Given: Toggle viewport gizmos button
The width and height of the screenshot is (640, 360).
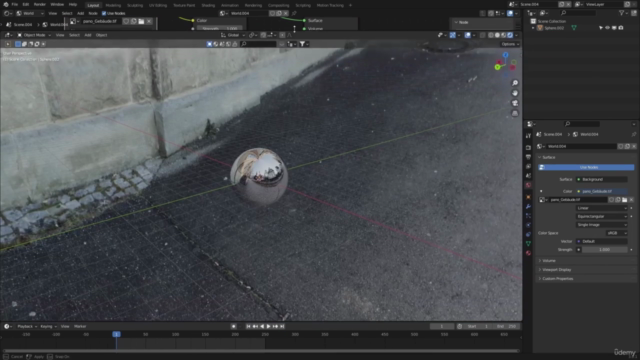Looking at the screenshot, I should (x=453, y=35).
